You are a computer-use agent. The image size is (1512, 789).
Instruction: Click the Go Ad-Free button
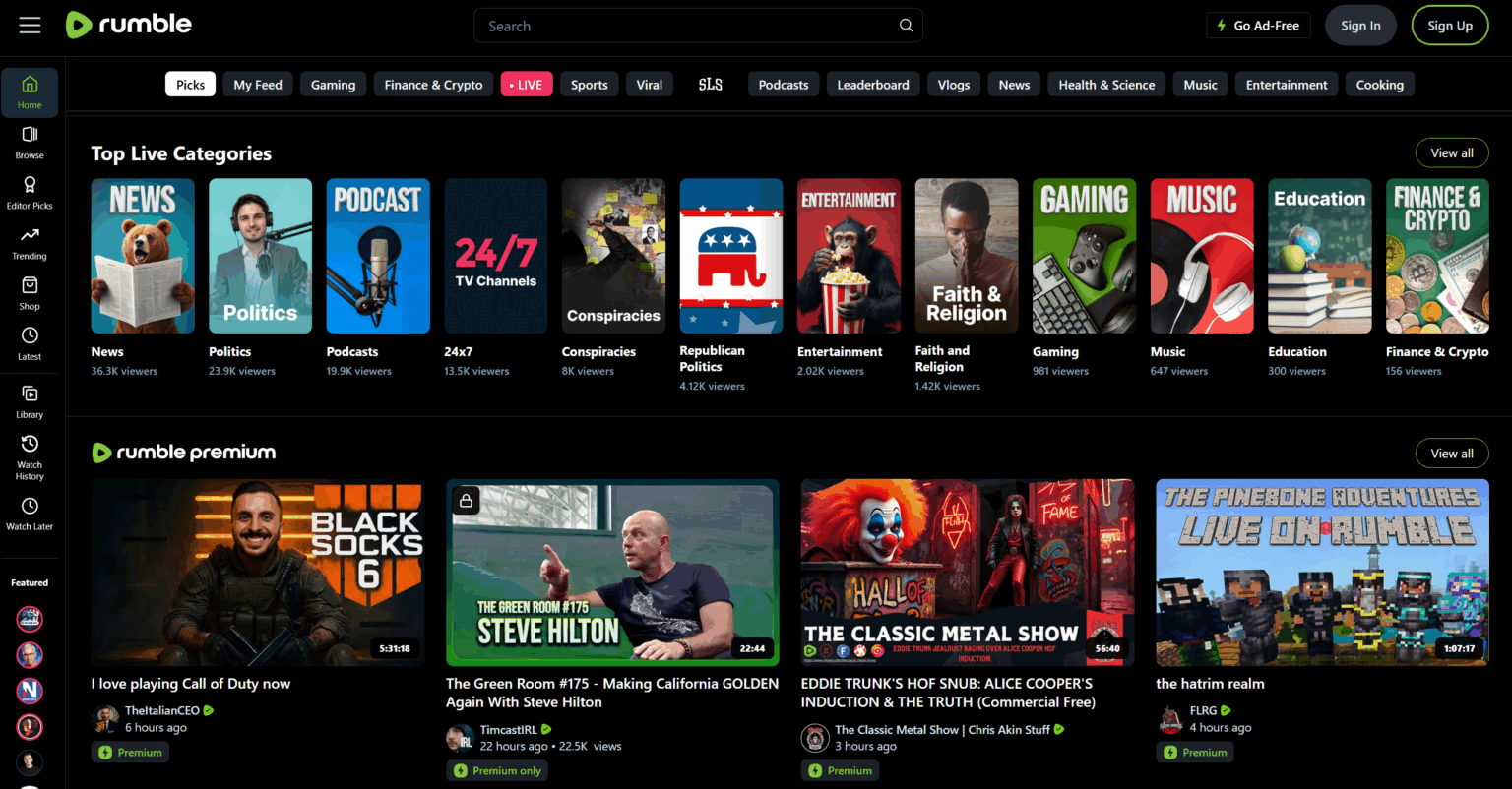(1258, 25)
